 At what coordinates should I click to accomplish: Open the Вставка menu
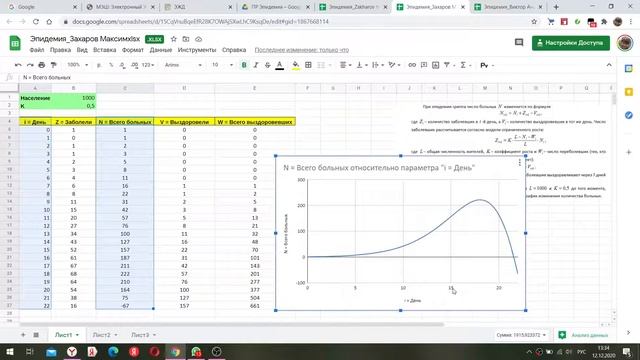[x=104, y=50]
